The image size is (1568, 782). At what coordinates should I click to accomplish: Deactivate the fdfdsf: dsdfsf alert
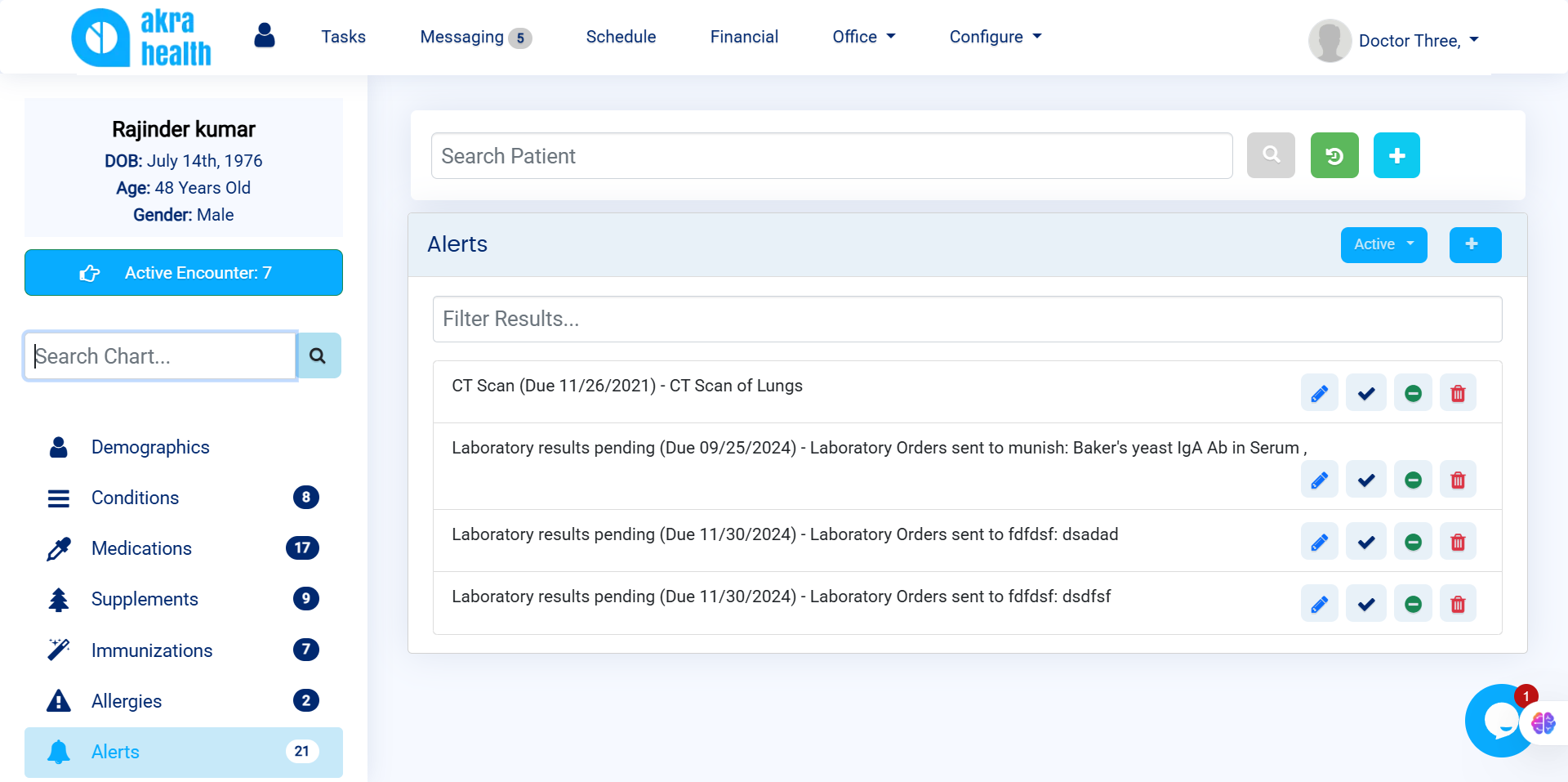[x=1413, y=604]
